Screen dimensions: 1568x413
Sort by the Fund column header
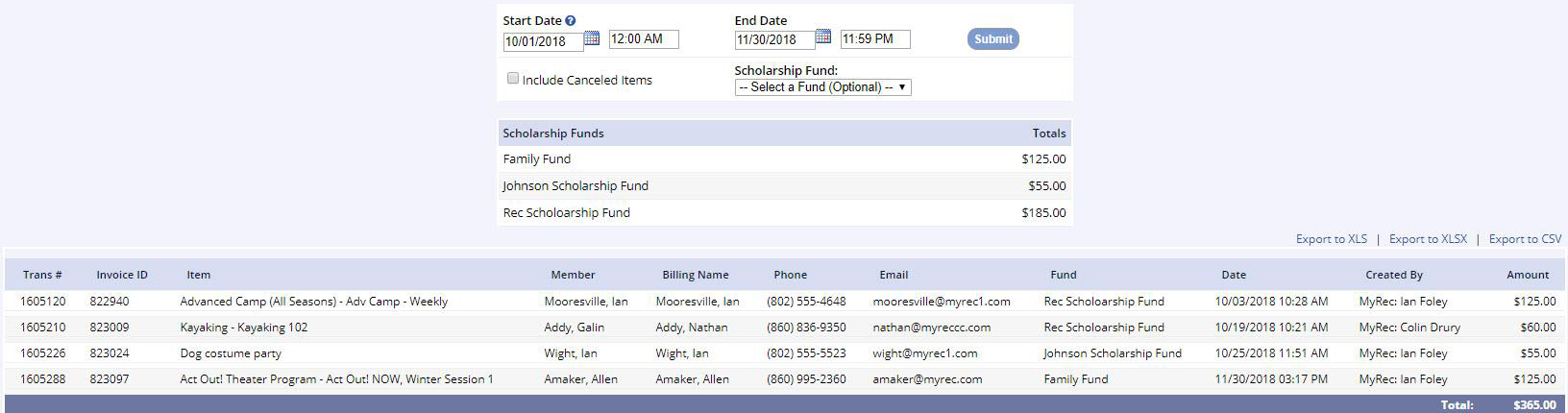pos(1063,275)
